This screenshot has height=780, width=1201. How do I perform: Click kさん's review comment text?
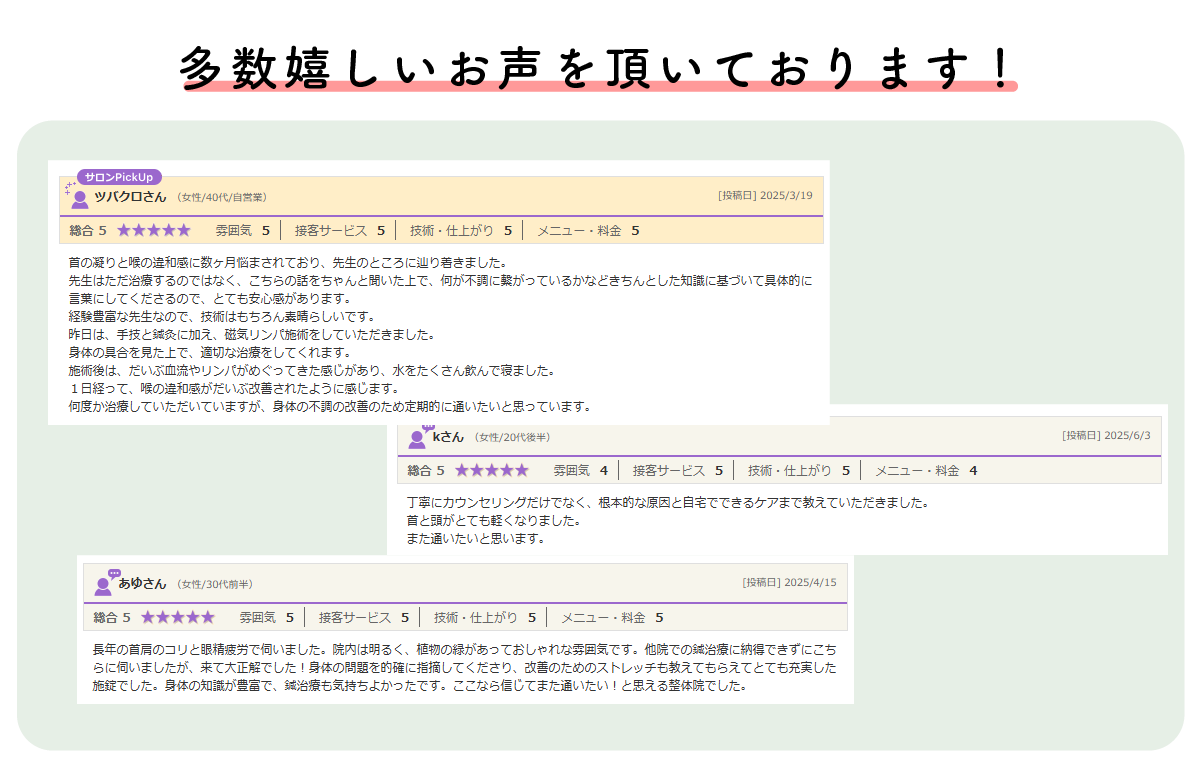point(667,520)
